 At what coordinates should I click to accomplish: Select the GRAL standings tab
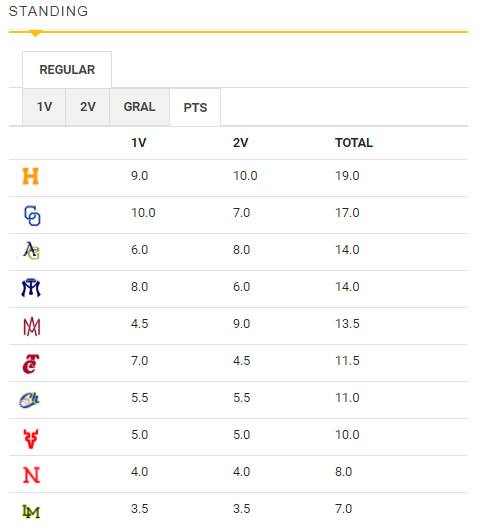click(139, 107)
